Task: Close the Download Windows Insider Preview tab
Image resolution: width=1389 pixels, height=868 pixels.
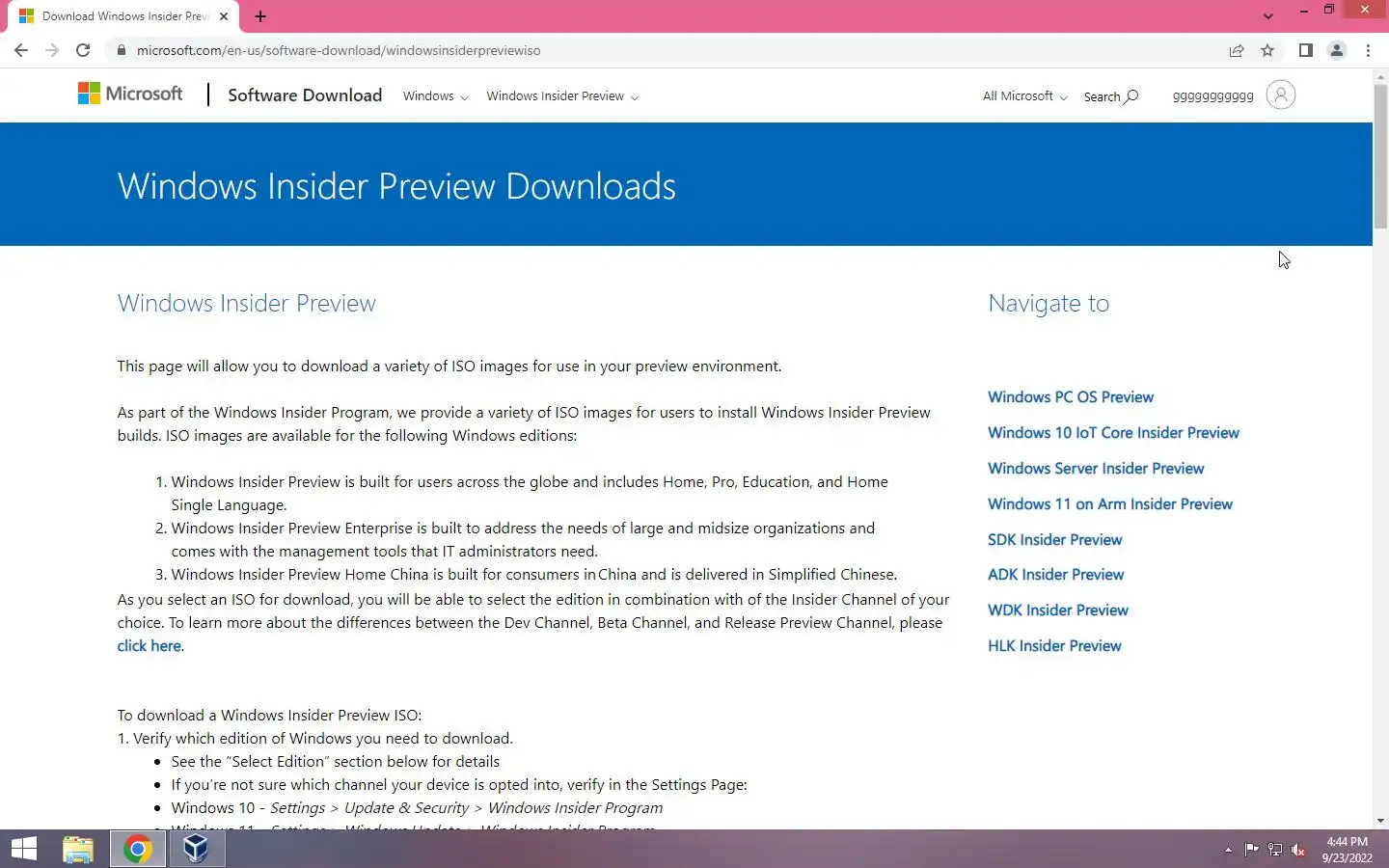Action: [x=224, y=16]
